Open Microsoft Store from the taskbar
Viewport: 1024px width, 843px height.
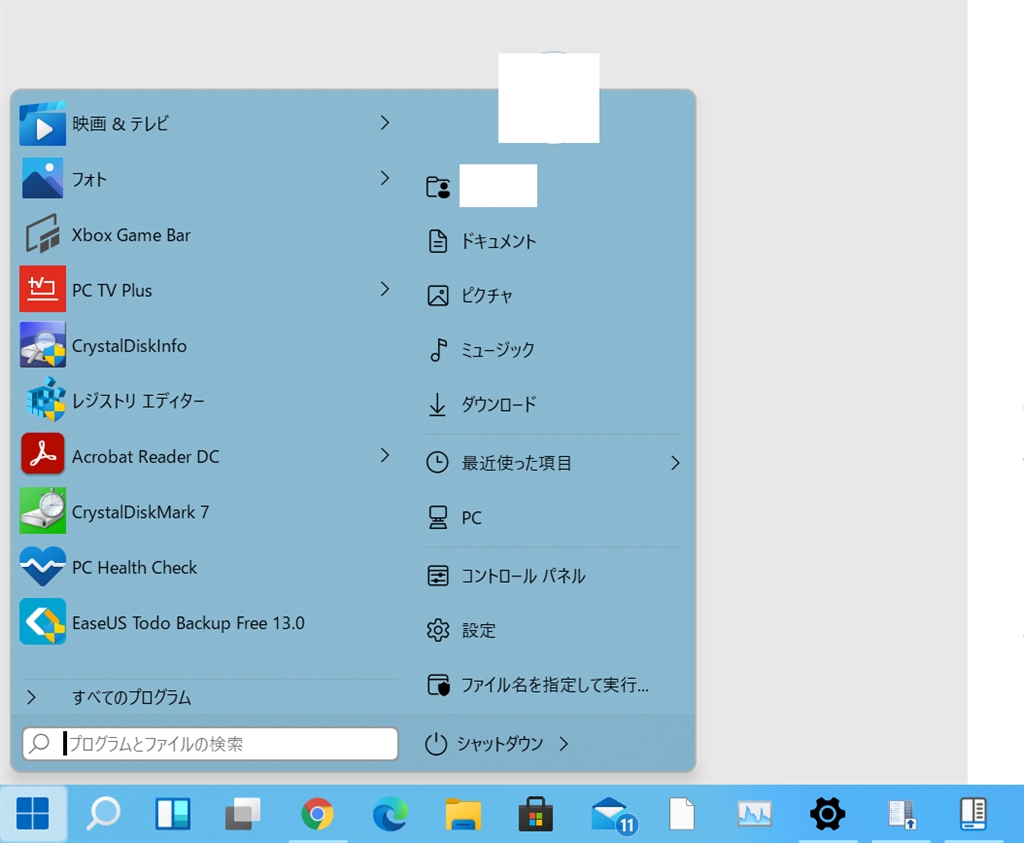point(536,814)
